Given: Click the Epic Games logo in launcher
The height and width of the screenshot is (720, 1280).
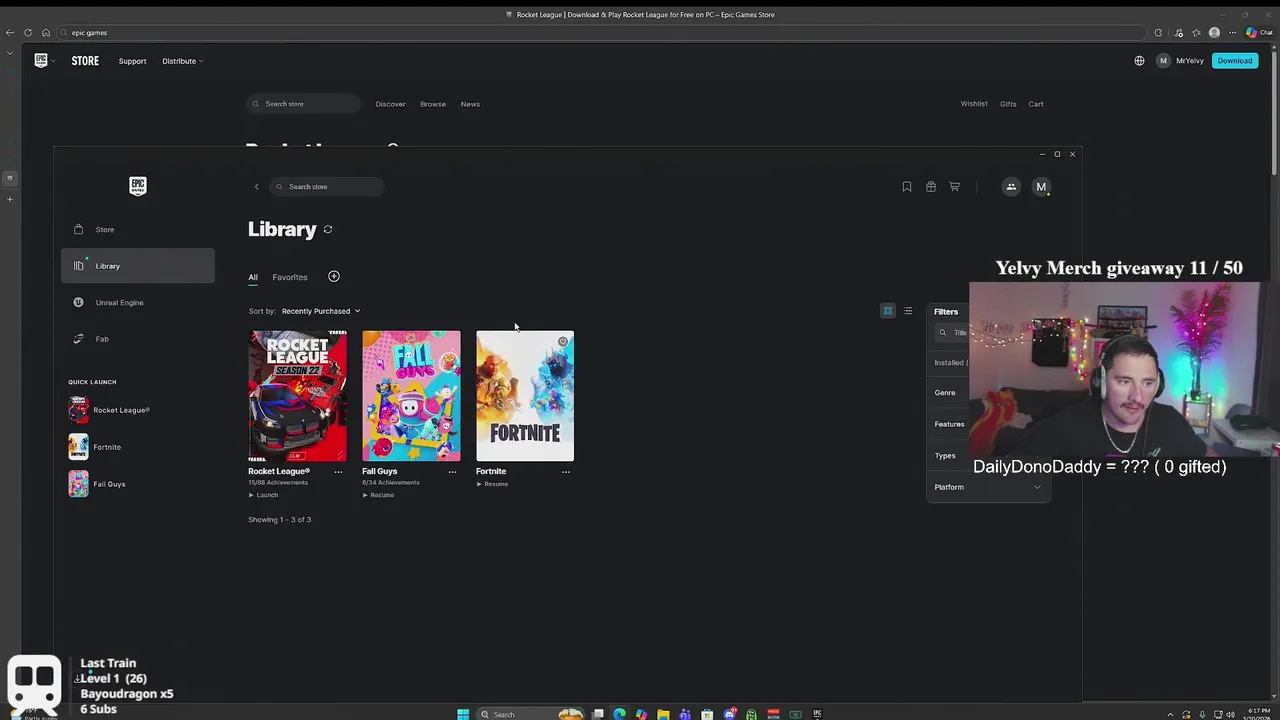Looking at the screenshot, I should click(x=138, y=186).
